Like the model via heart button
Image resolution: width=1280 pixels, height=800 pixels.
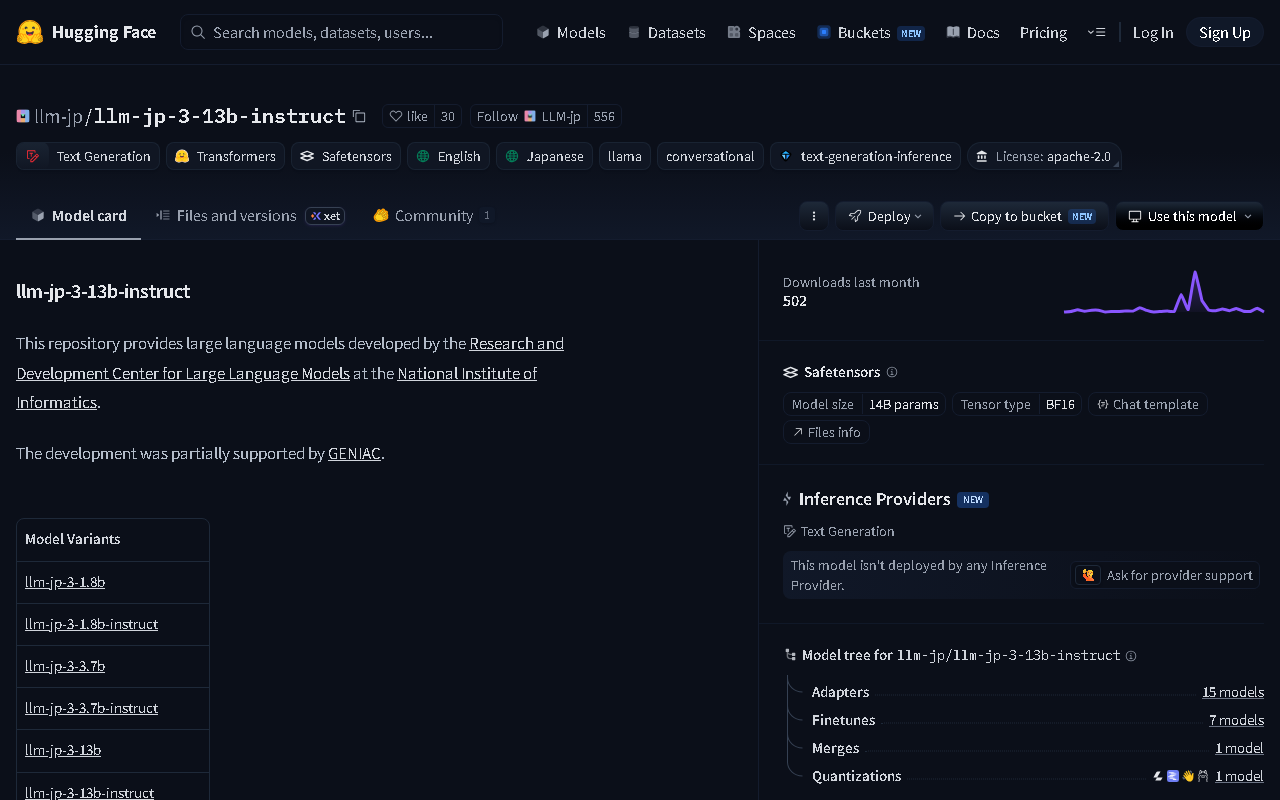coord(408,116)
